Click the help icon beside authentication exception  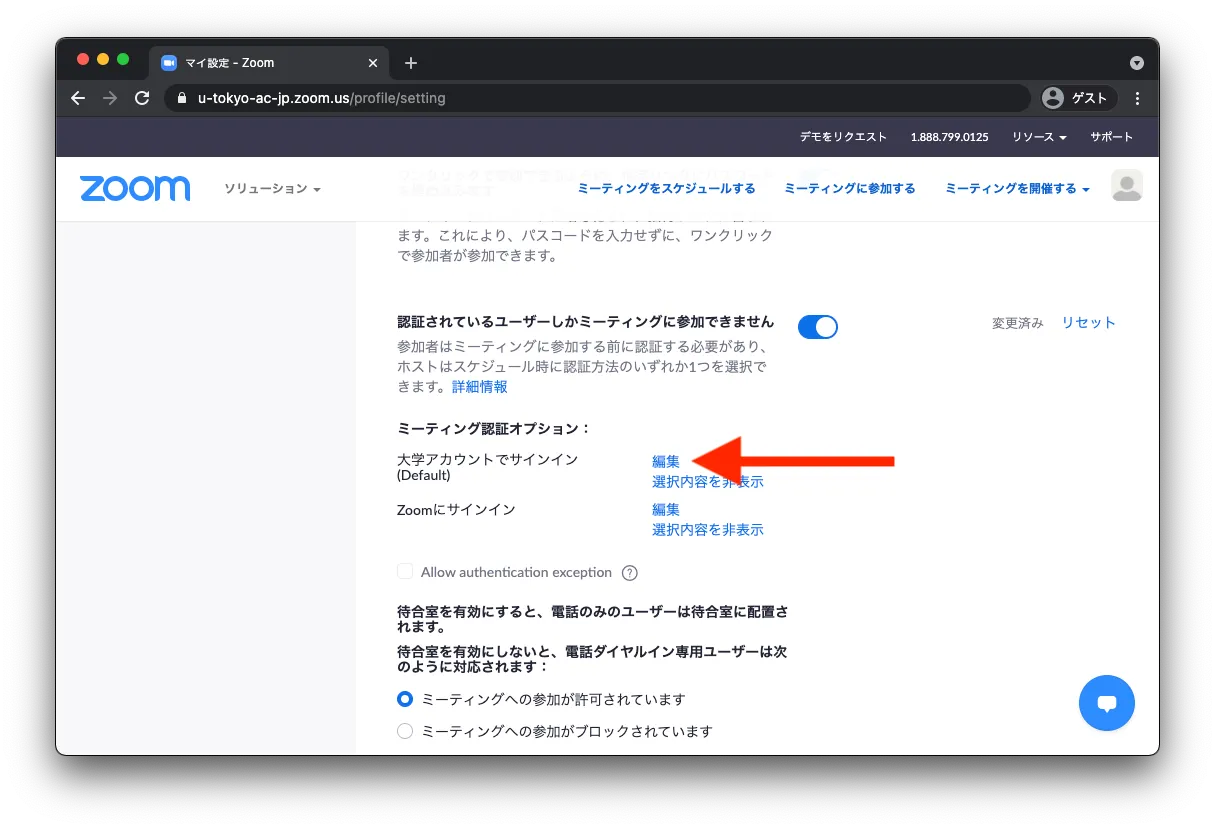(x=629, y=573)
